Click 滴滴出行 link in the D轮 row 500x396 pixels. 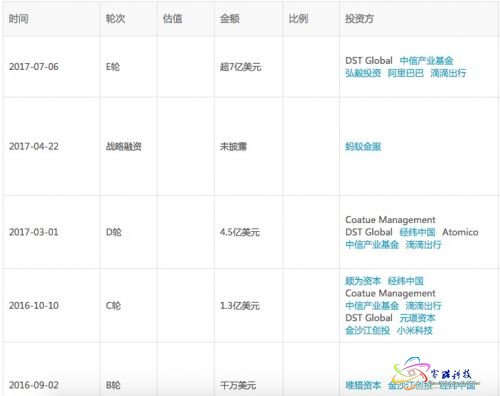[x=423, y=244]
